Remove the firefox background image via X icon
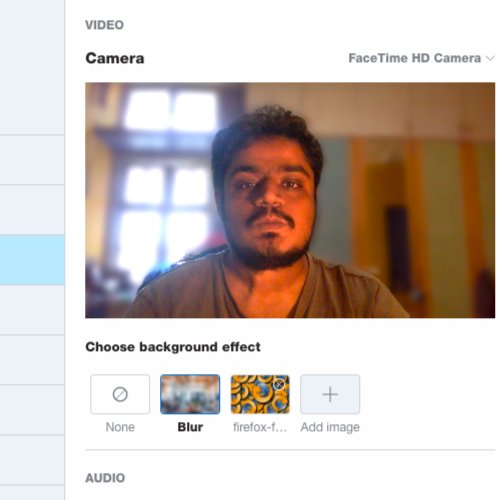Viewport: 500px width, 500px height. (279, 384)
